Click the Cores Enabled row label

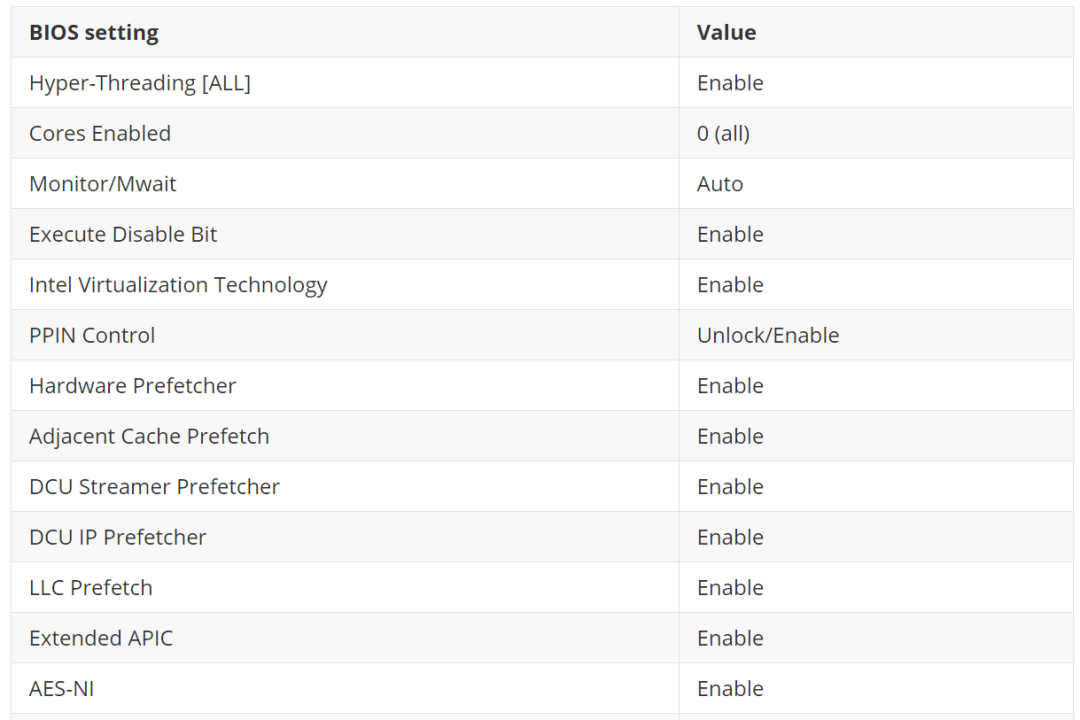click(x=100, y=133)
